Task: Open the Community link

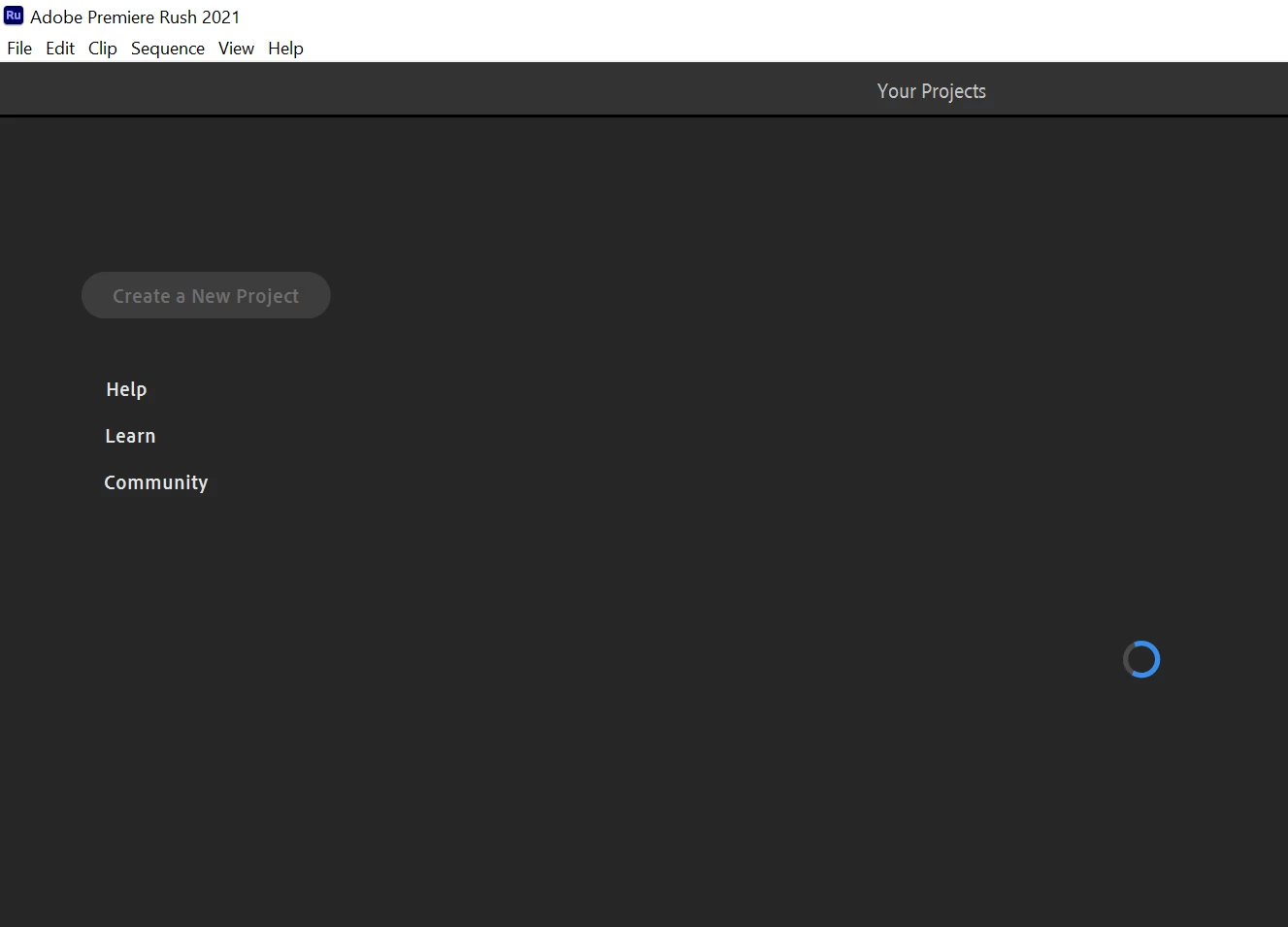Action: coord(156,482)
